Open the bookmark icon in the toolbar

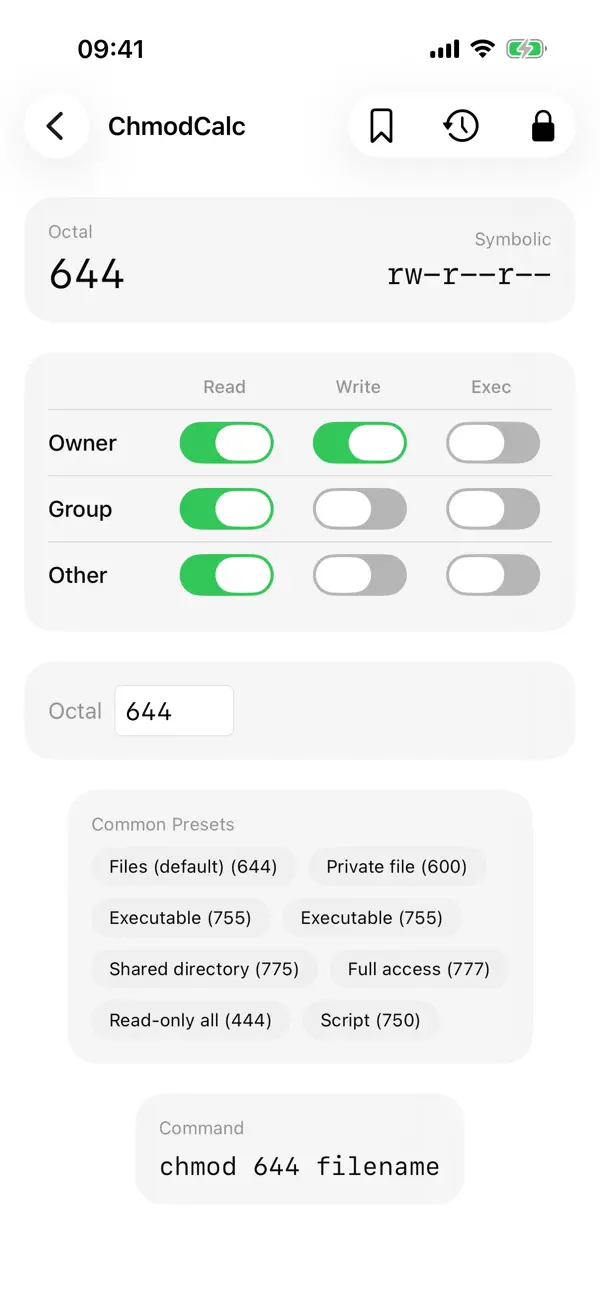coord(381,126)
